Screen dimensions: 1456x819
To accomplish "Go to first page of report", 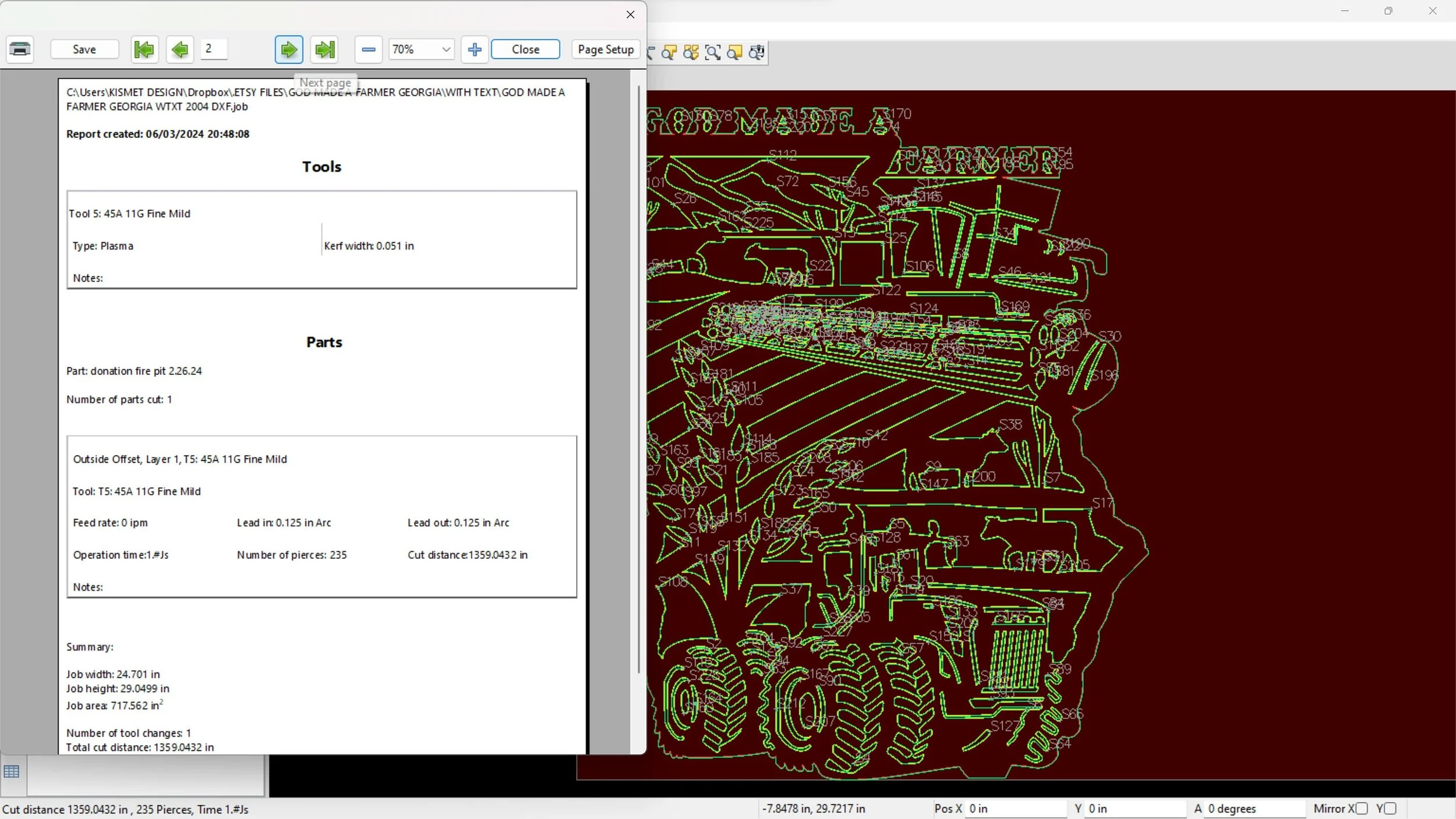I will (x=144, y=49).
